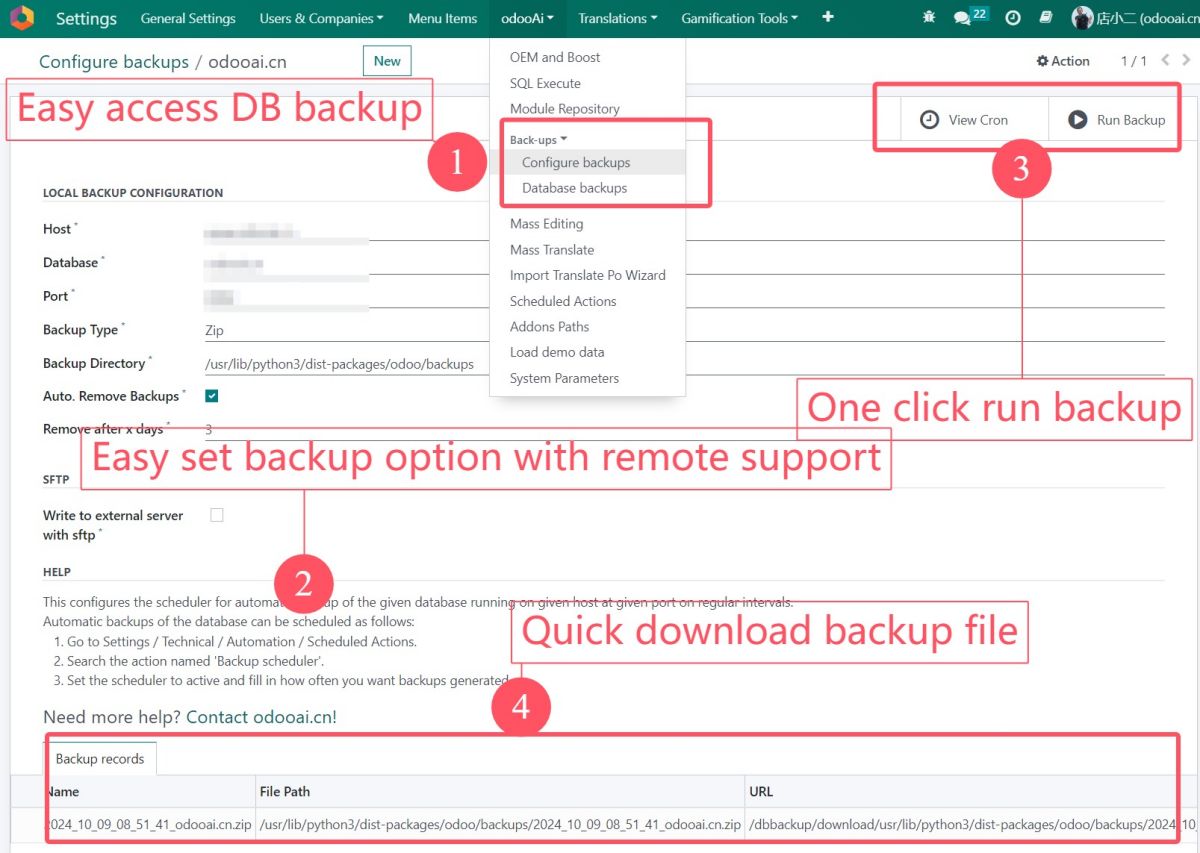1200x853 pixels.
Task: Click the Contact odooai.cn! link
Action: 261,717
